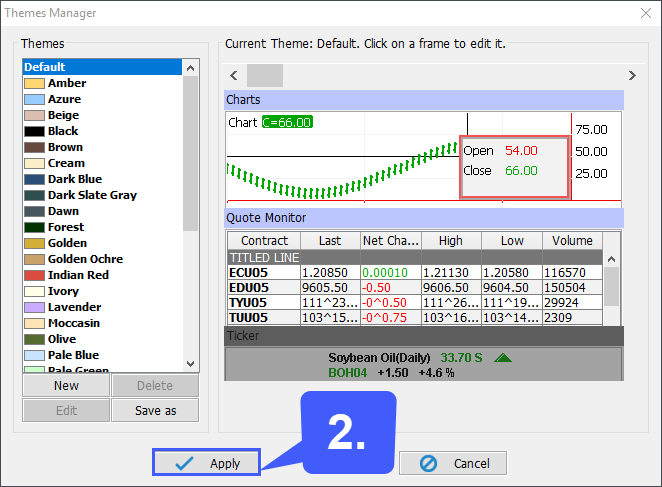Select the Dawn theme

point(102,211)
